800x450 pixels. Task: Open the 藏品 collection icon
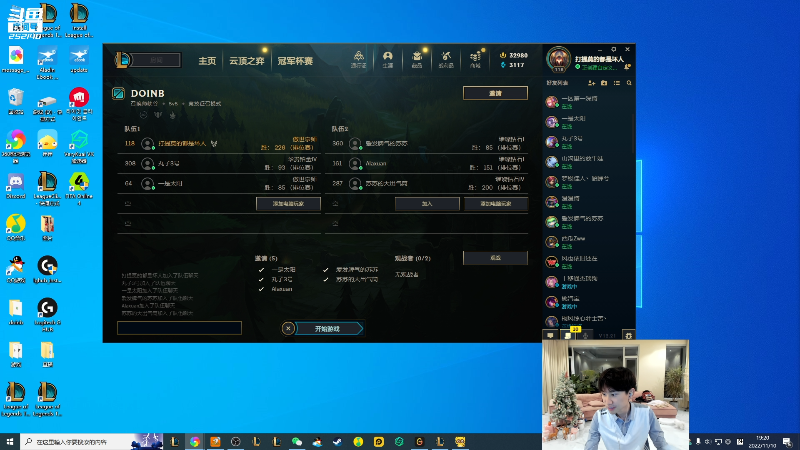417,59
